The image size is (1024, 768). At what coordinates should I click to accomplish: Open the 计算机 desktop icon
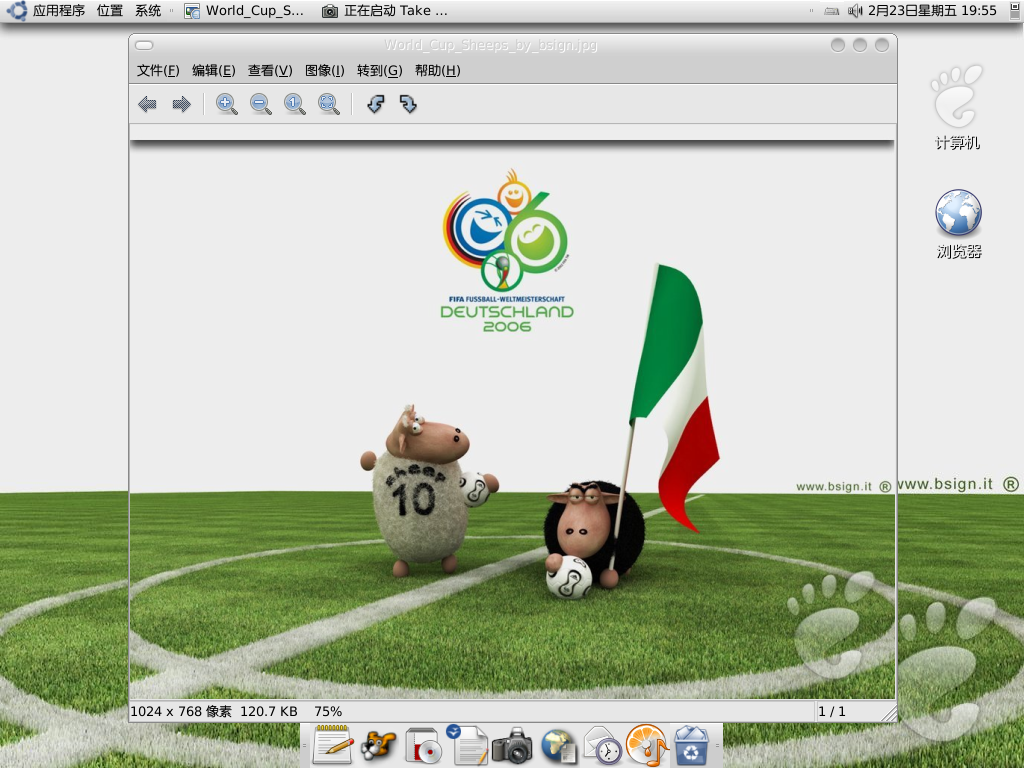click(x=957, y=107)
